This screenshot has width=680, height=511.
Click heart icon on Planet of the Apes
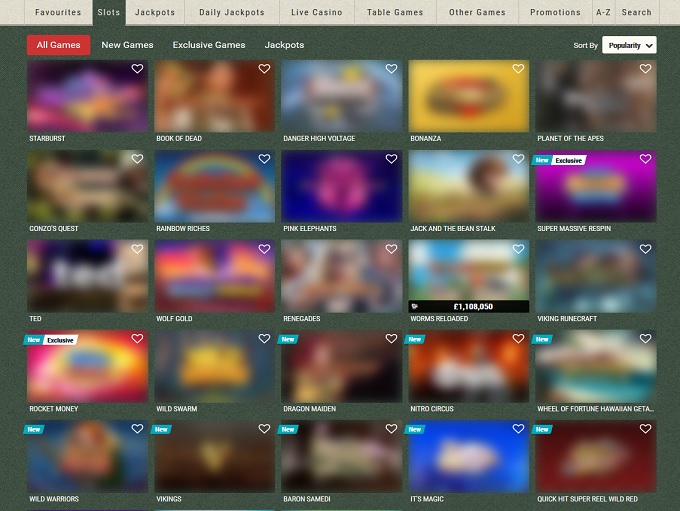(645, 69)
